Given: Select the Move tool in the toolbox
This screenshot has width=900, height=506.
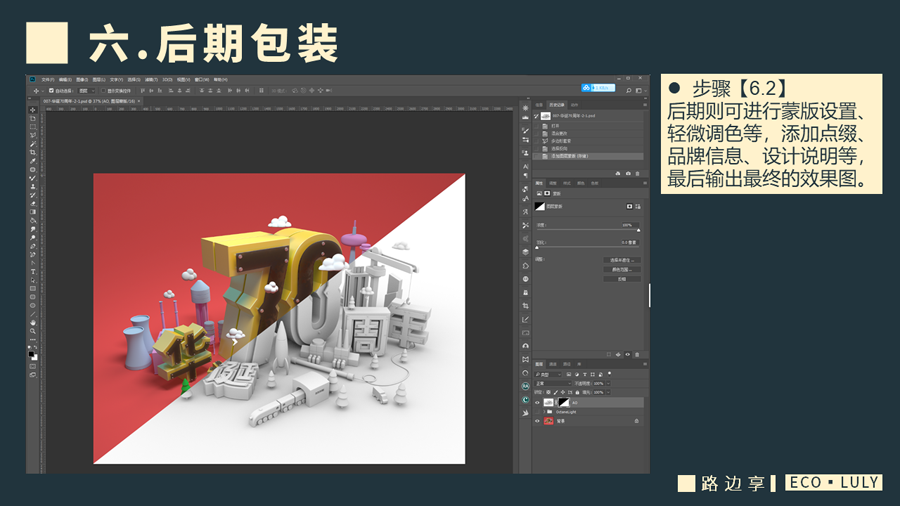Looking at the screenshot, I should click(33, 110).
